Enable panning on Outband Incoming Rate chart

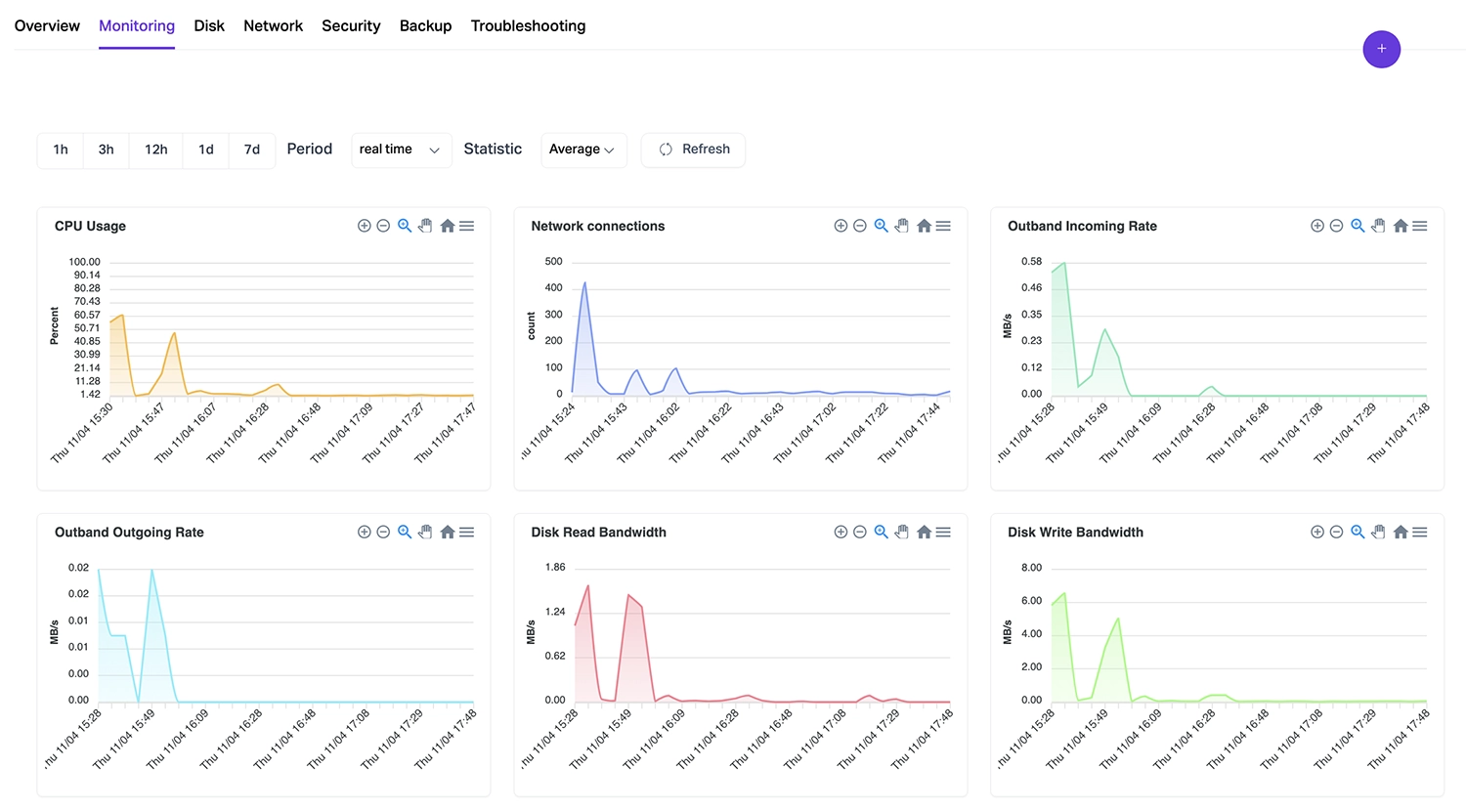(1378, 226)
